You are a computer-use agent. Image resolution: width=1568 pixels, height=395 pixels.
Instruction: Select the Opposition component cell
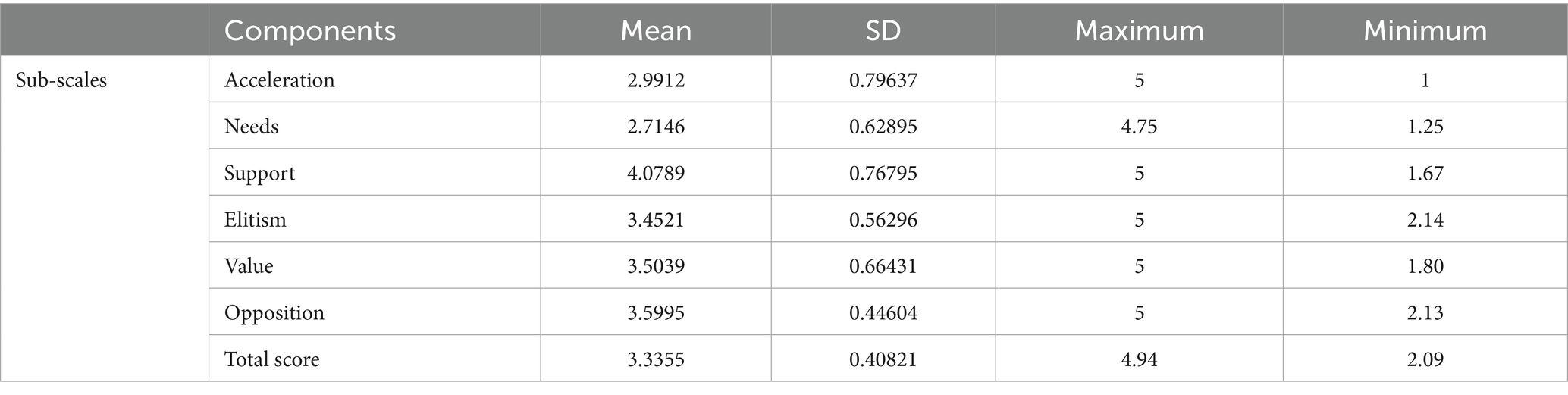click(x=274, y=312)
